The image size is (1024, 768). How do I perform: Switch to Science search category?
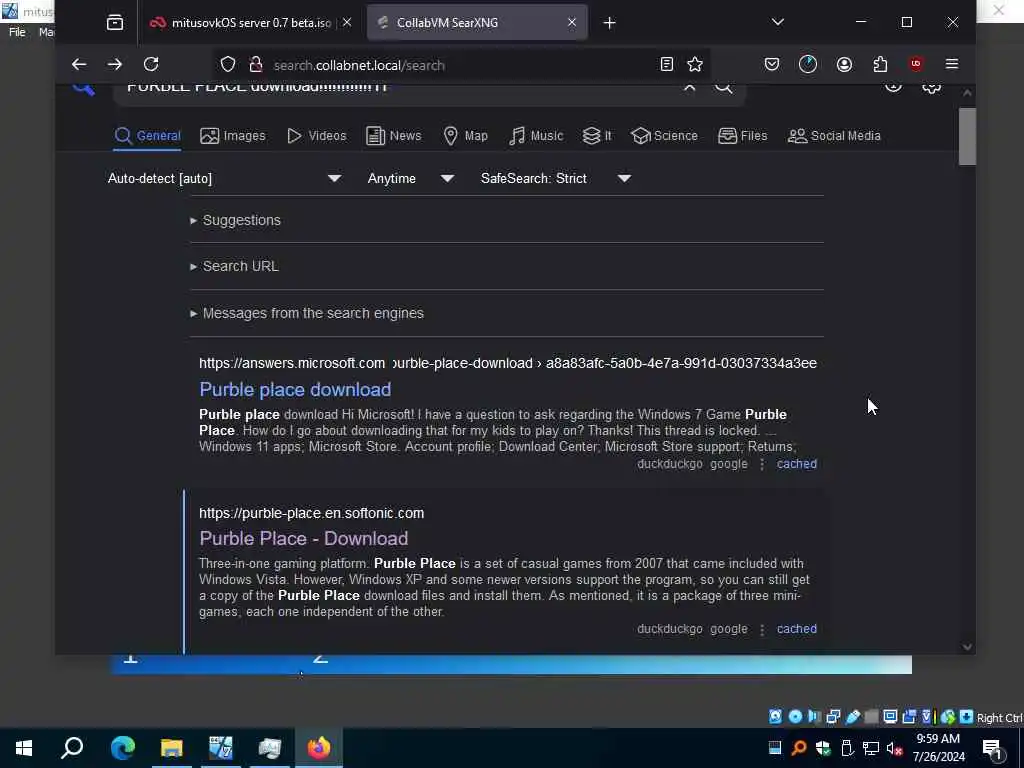click(665, 136)
